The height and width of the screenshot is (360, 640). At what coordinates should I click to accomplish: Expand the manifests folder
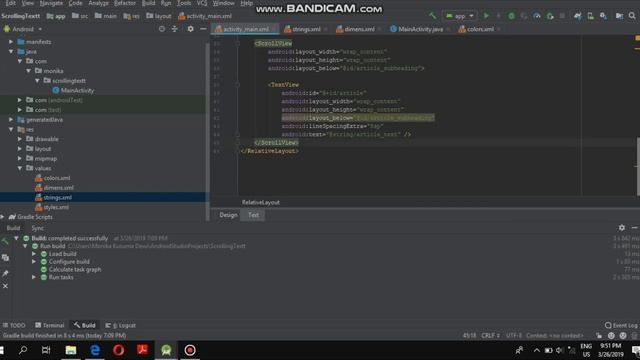point(11,42)
